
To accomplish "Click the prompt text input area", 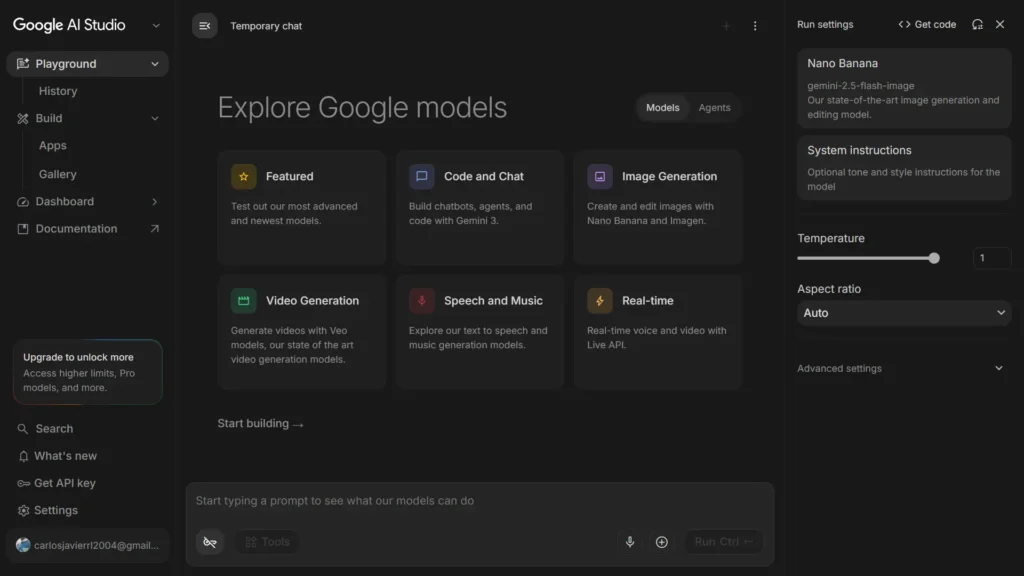I will (x=479, y=501).
